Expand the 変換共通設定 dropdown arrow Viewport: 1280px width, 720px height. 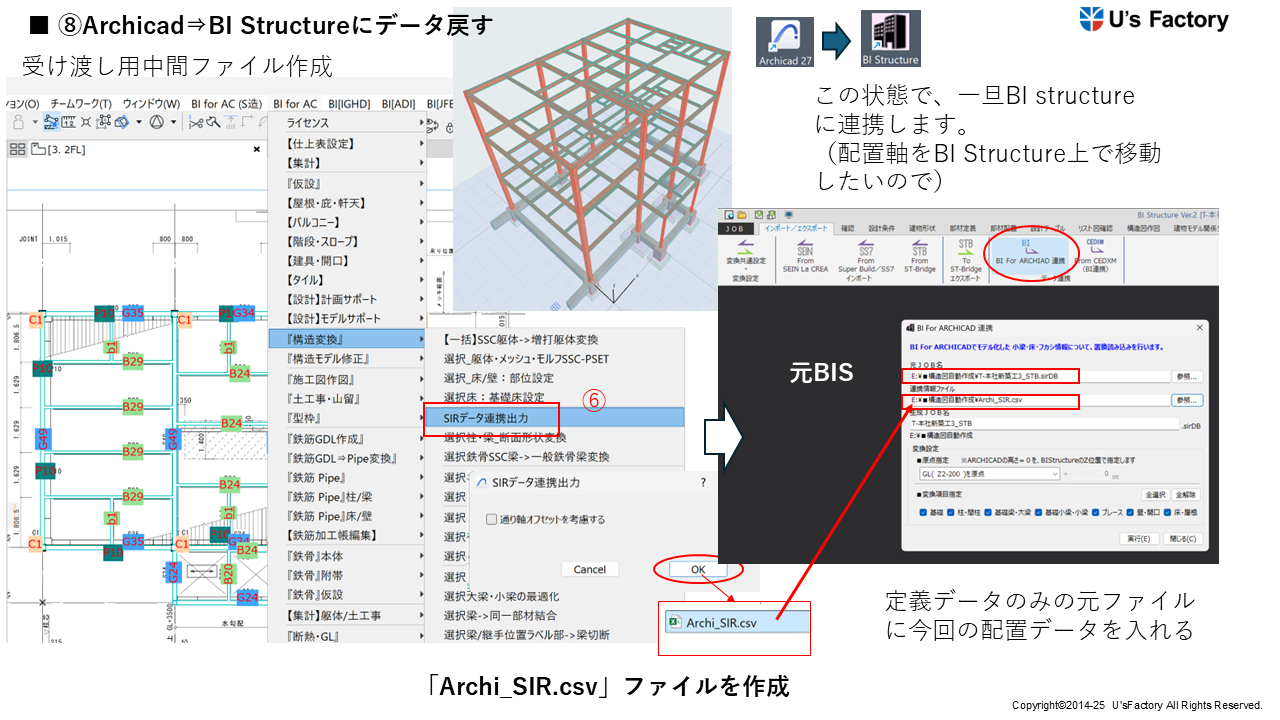746,268
